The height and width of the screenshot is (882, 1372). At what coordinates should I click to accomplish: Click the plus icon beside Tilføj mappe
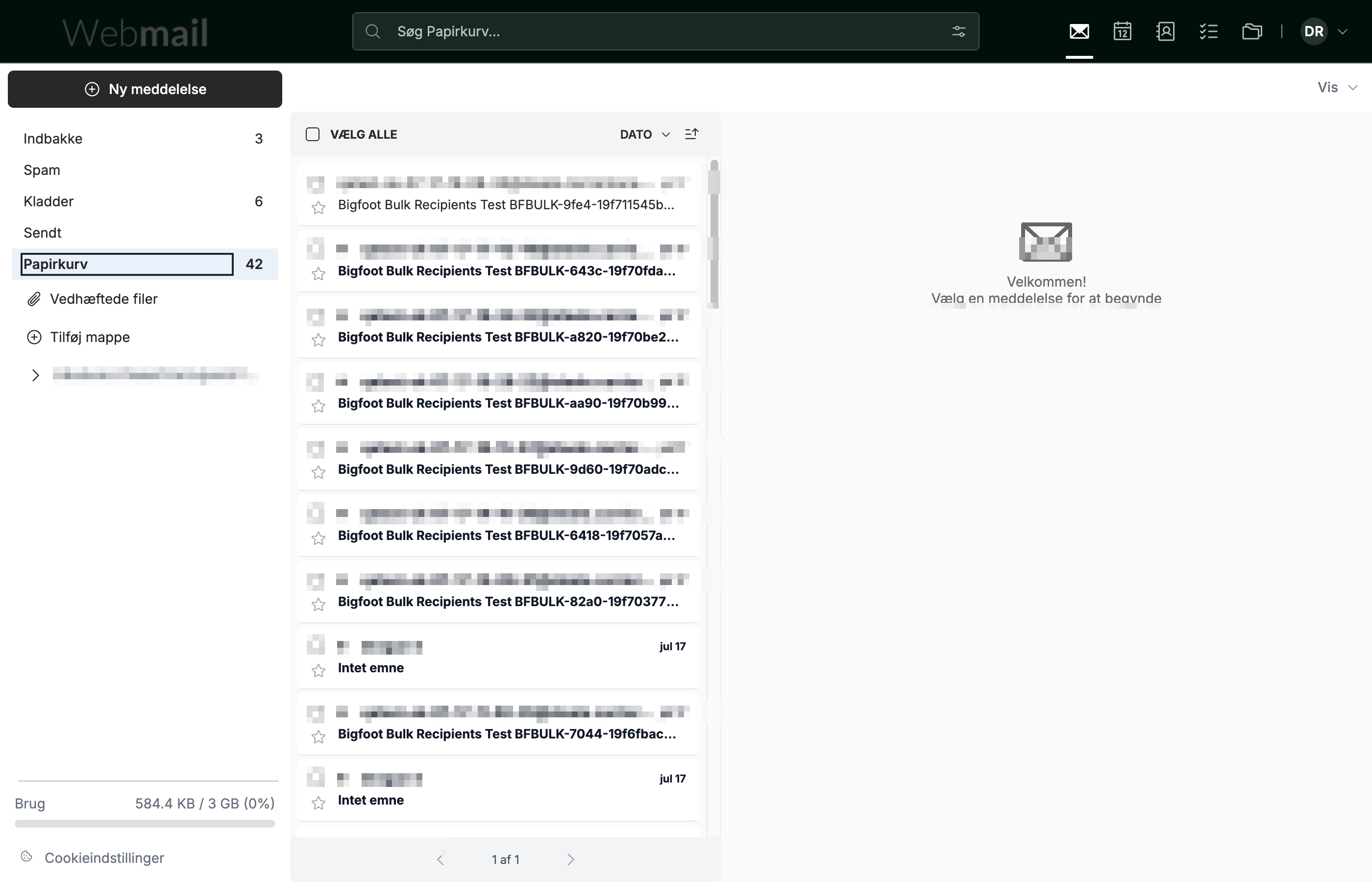(x=34, y=337)
